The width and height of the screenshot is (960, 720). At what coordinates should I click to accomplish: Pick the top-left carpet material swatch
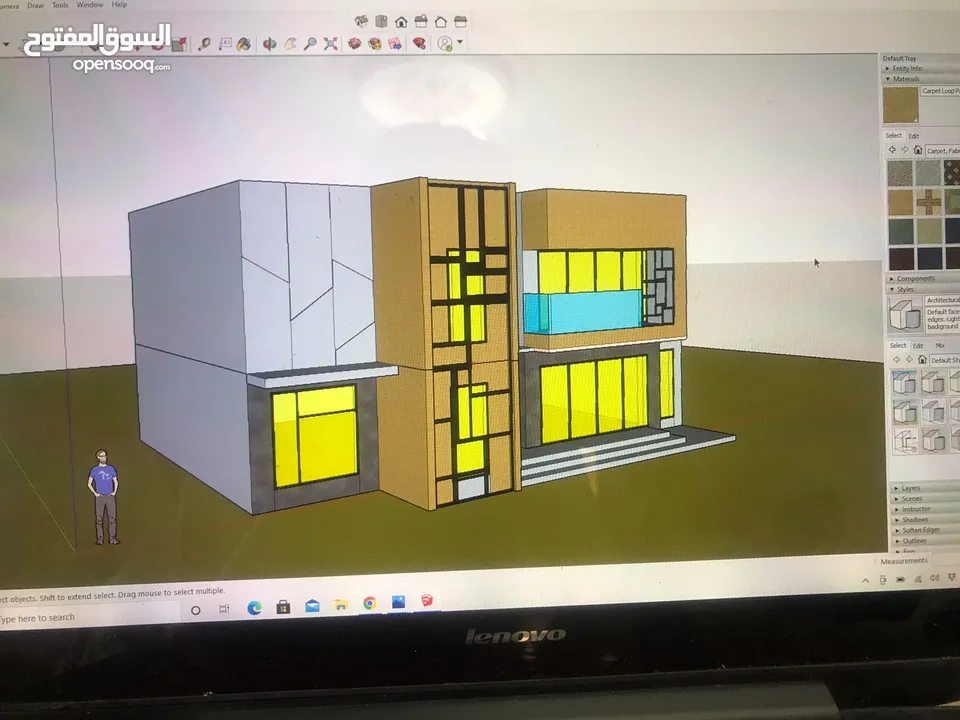point(901,173)
